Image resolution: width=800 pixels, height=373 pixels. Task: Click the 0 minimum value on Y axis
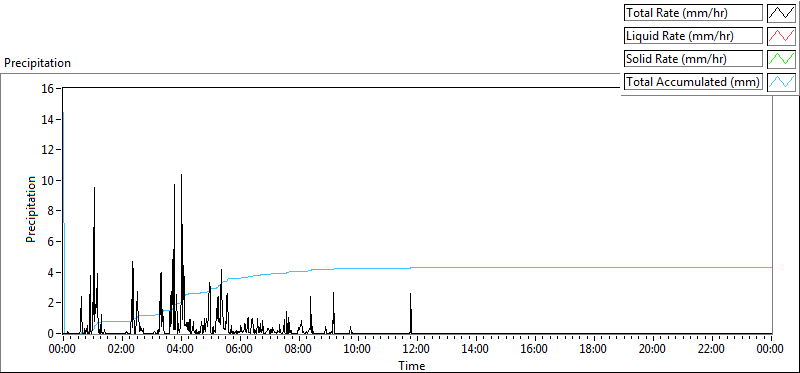point(52,334)
